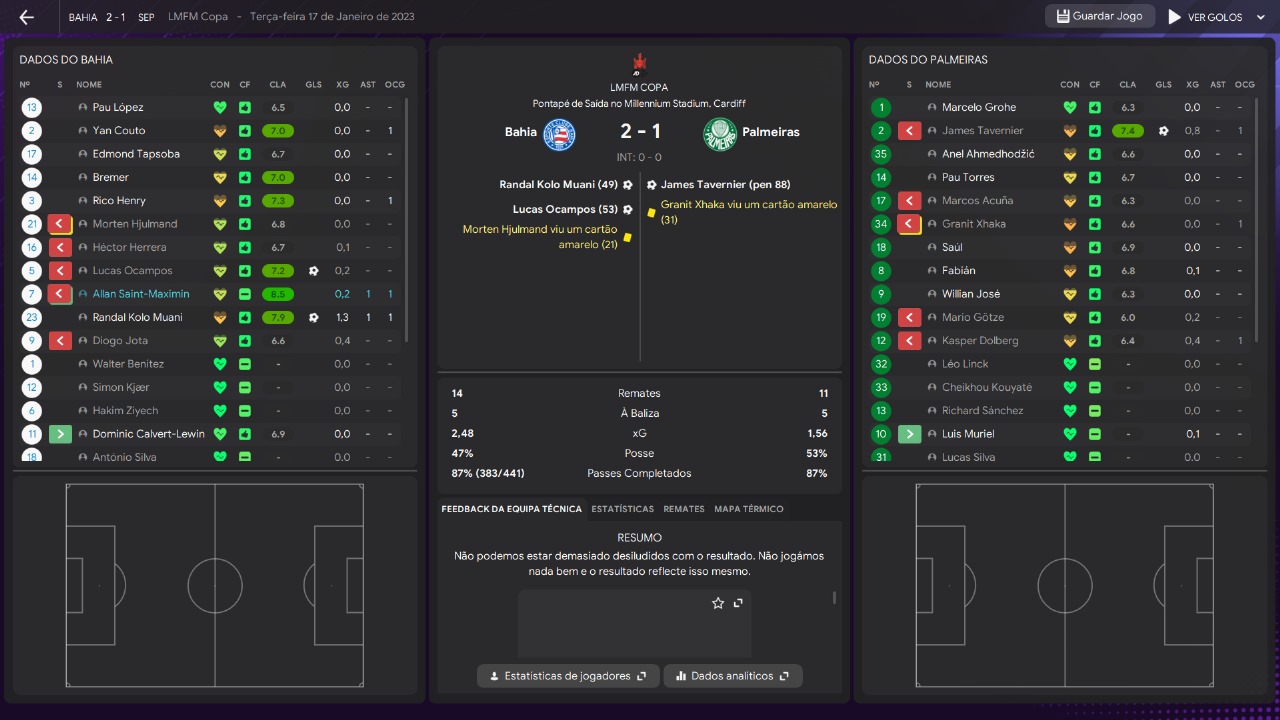Viewport: 1280px width, 720px height.
Task: Sort Bahia table by CLA column
Action: [x=277, y=85]
